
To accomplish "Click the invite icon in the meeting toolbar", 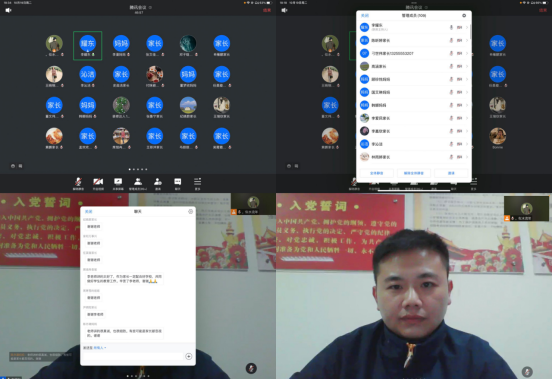I will click(158, 182).
